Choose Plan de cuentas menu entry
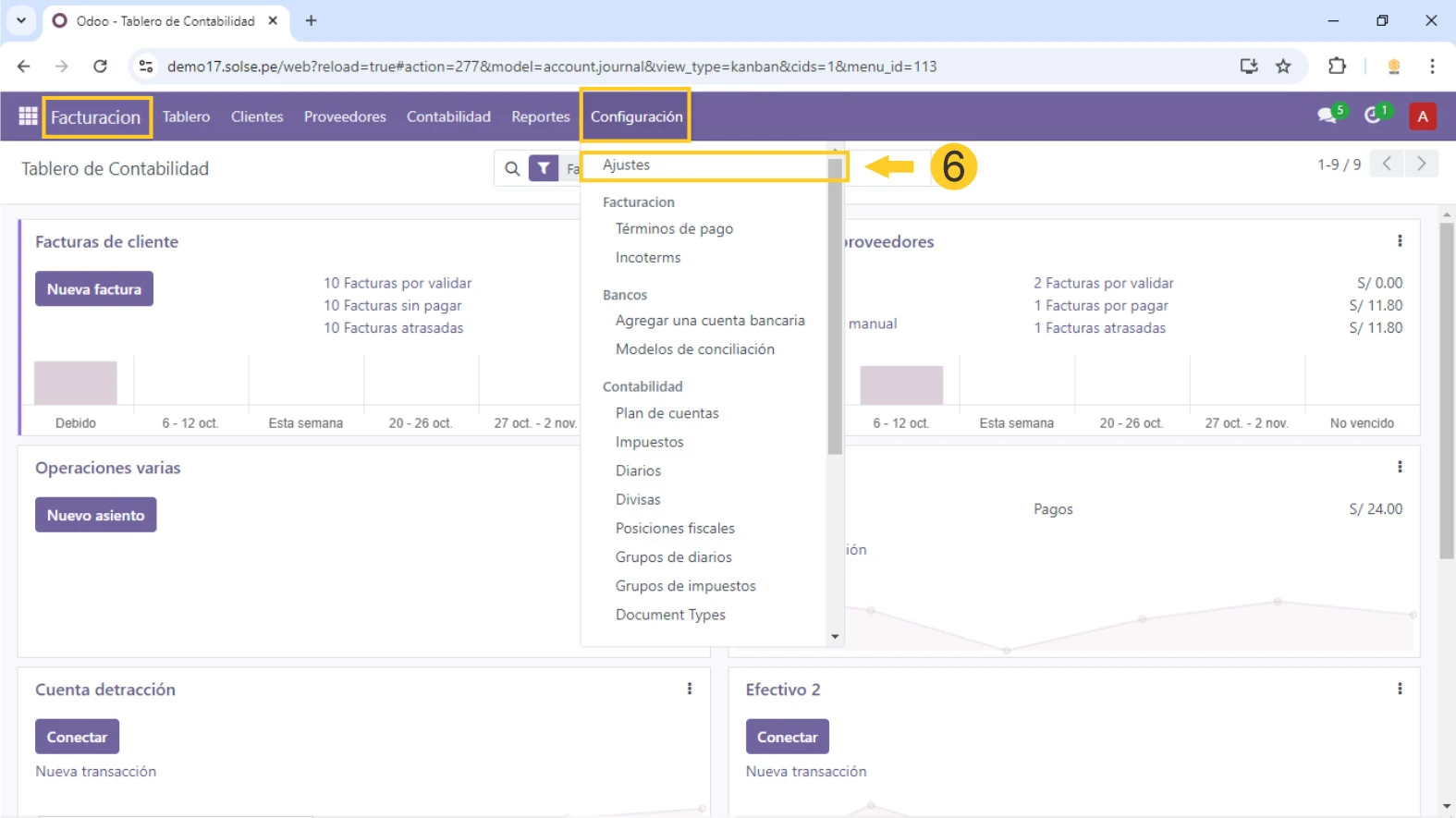The height and width of the screenshot is (818, 1456). pyautogui.click(x=667, y=413)
